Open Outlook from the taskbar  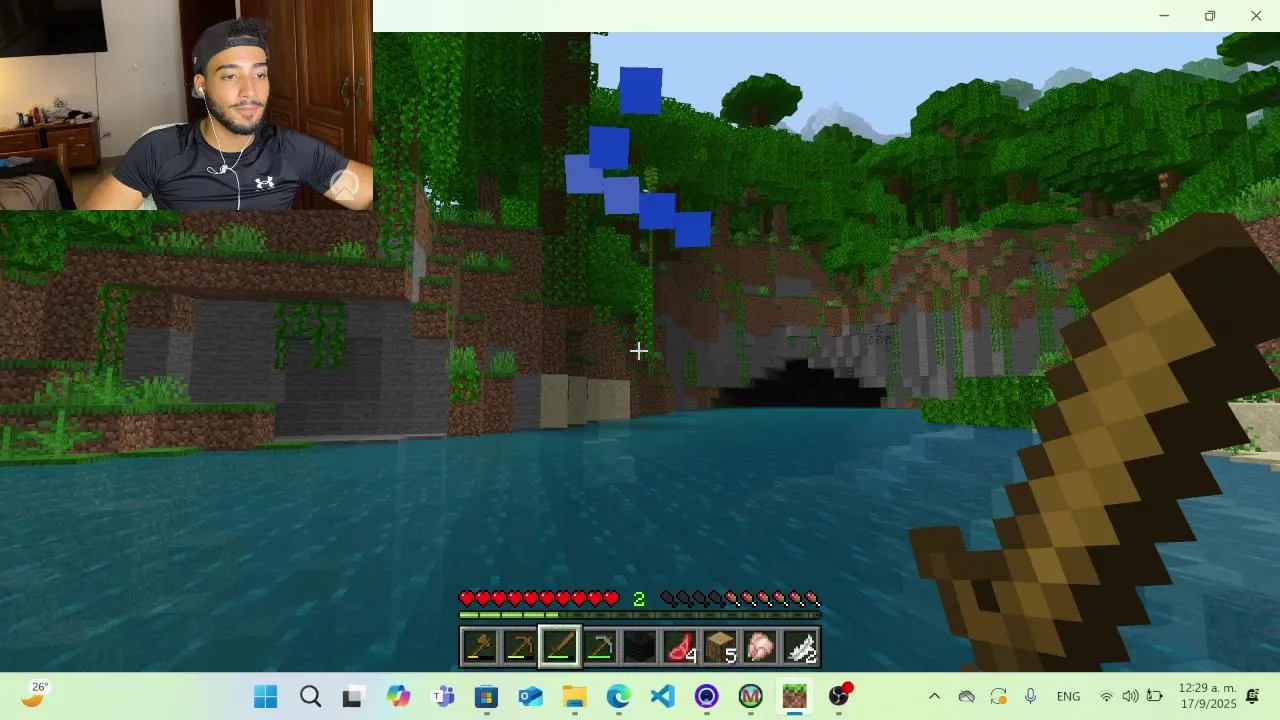530,697
